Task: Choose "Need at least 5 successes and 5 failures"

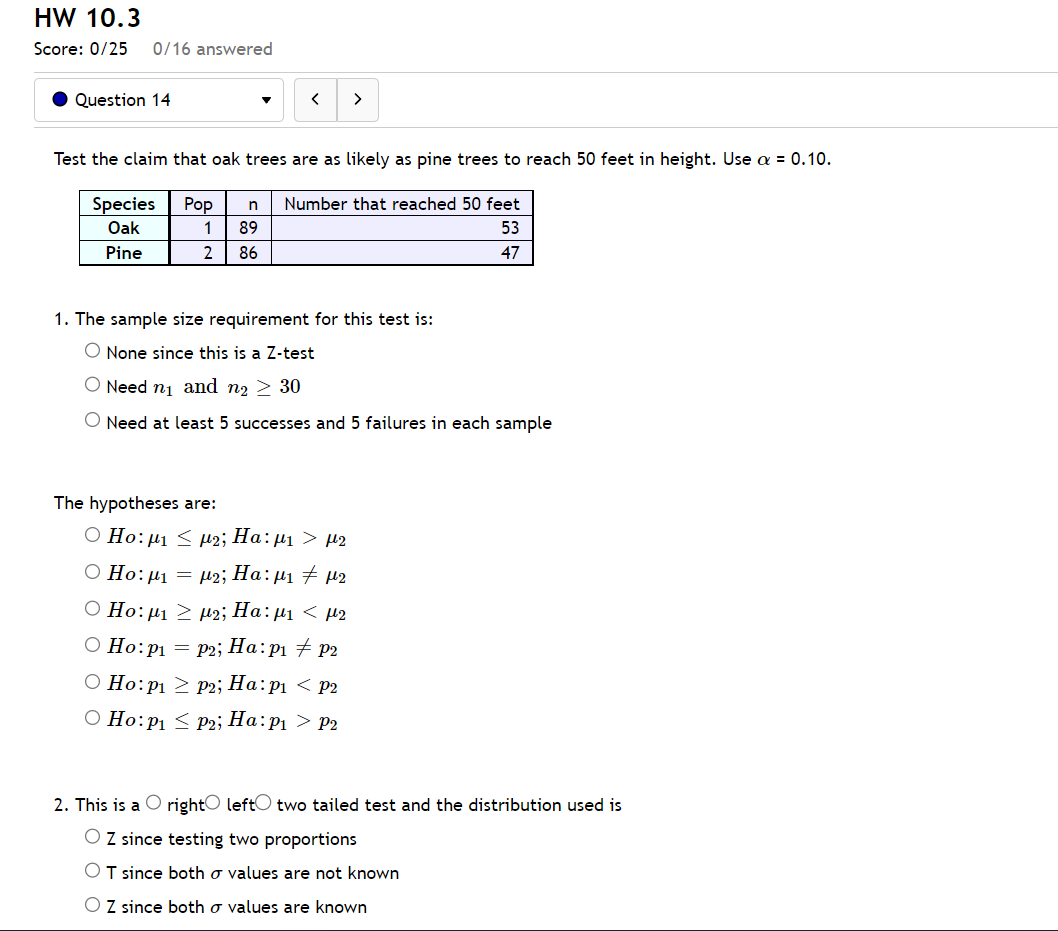Action: [92, 419]
